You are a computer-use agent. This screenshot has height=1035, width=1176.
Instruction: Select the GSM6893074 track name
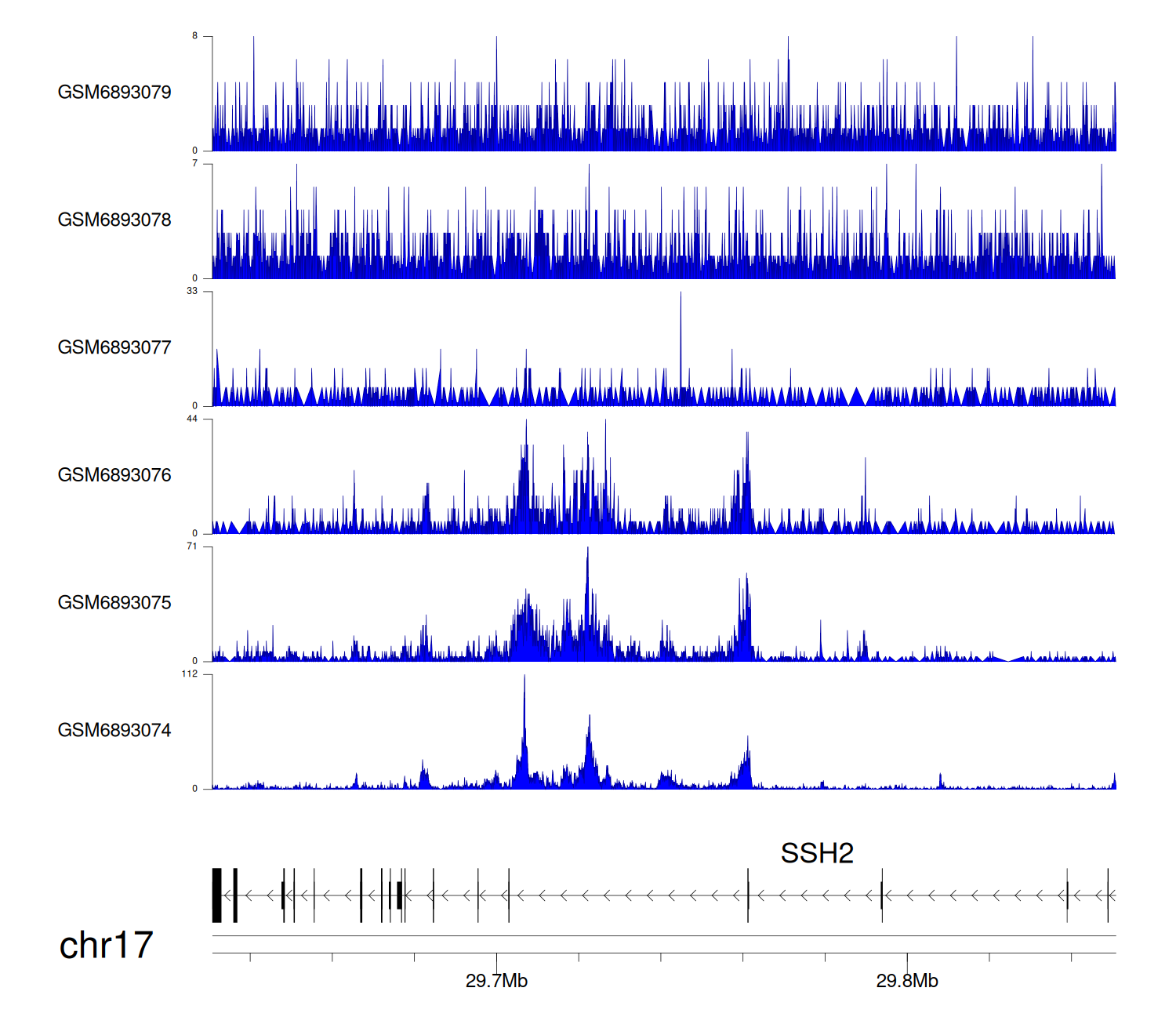pyautogui.click(x=114, y=731)
